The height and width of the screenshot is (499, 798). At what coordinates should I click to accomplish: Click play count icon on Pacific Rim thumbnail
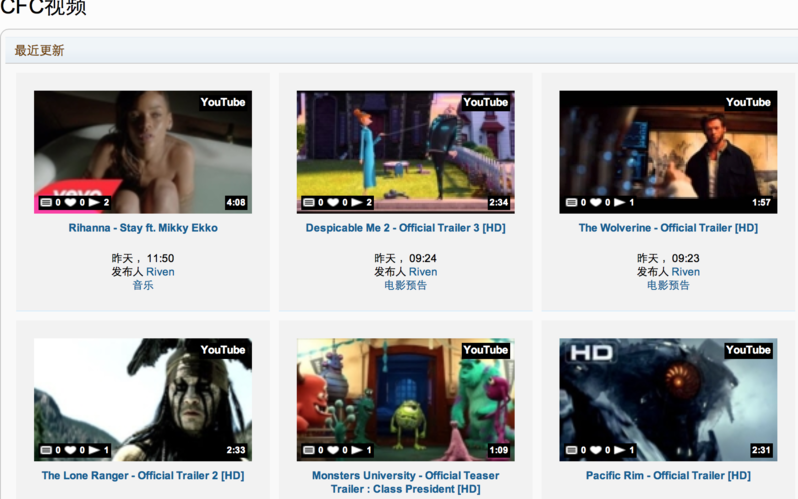[619, 450]
